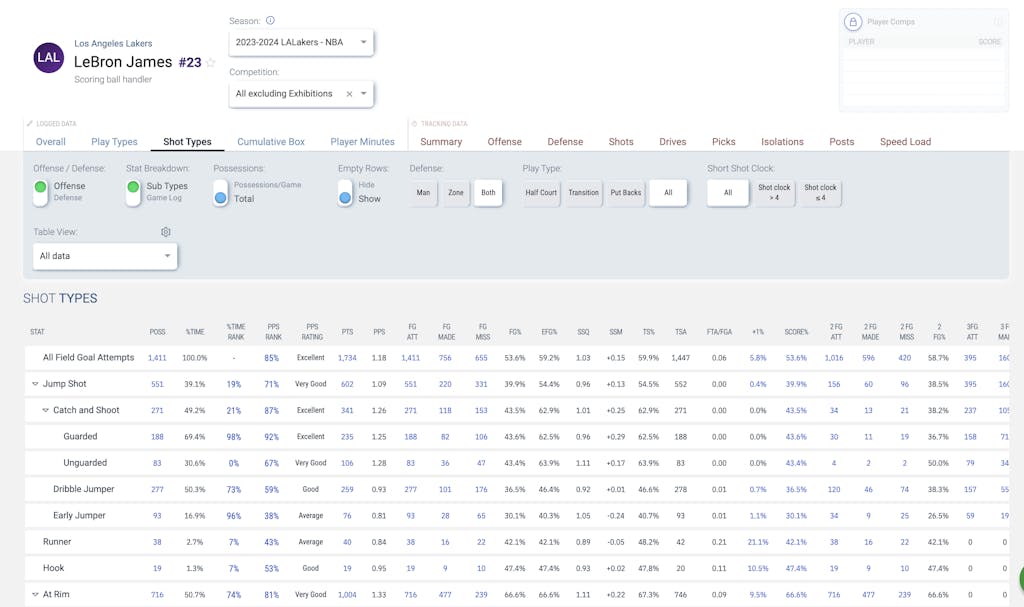Screen dimensions: 1024x607
Task: Click PTS value 1,734 in All Field Goal Attempts
Action: coord(347,358)
